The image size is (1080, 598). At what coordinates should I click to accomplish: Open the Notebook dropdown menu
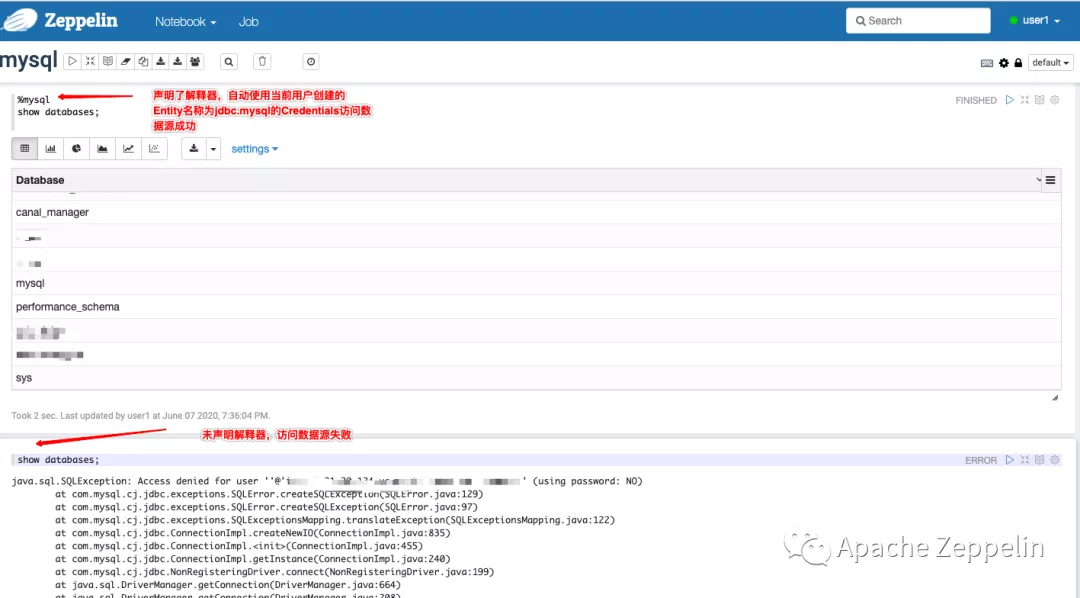coord(185,21)
